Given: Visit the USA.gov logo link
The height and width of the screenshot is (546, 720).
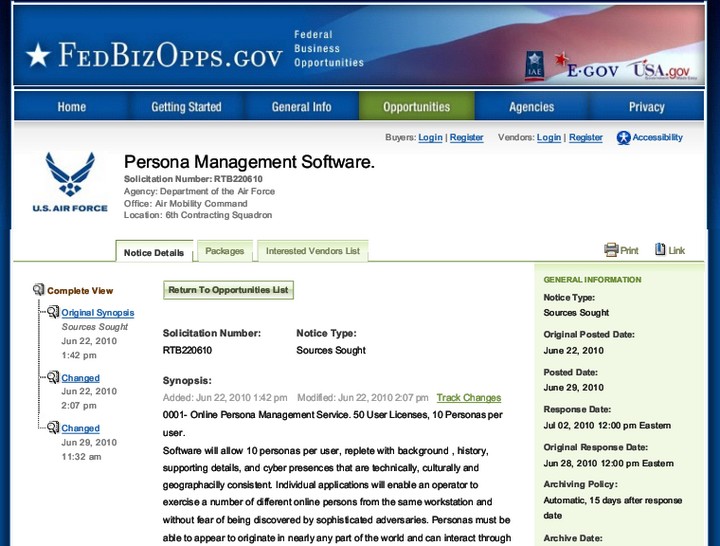Looking at the screenshot, I should coord(663,70).
